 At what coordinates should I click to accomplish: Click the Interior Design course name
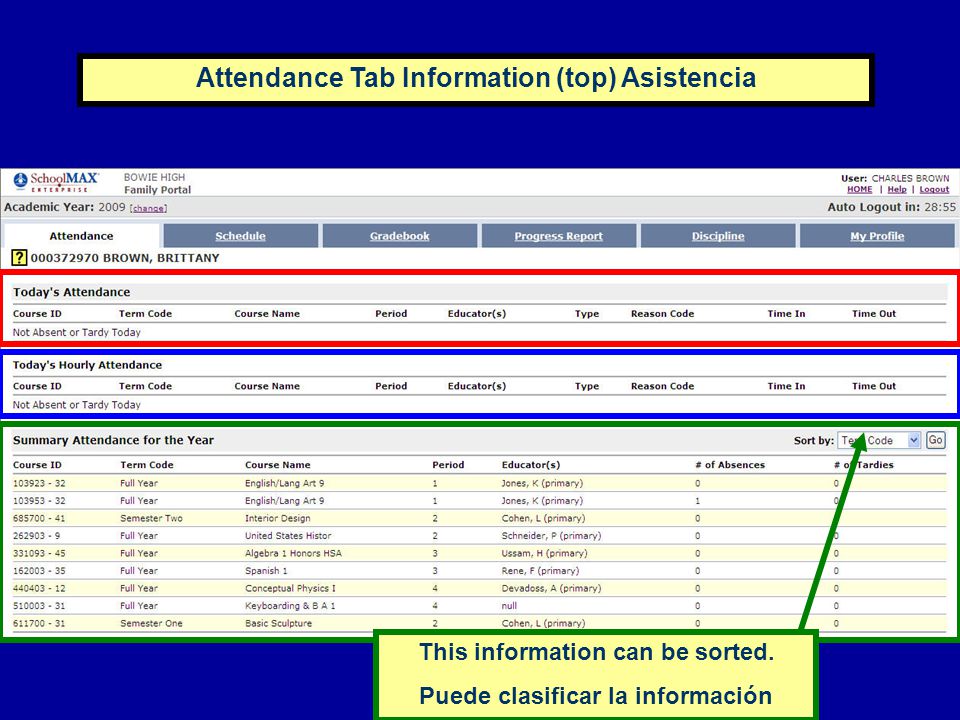[x=277, y=518]
